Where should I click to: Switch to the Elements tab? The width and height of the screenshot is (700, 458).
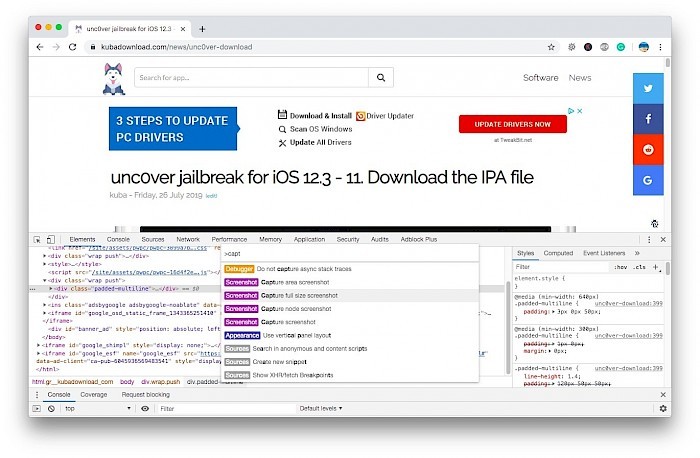click(82, 240)
